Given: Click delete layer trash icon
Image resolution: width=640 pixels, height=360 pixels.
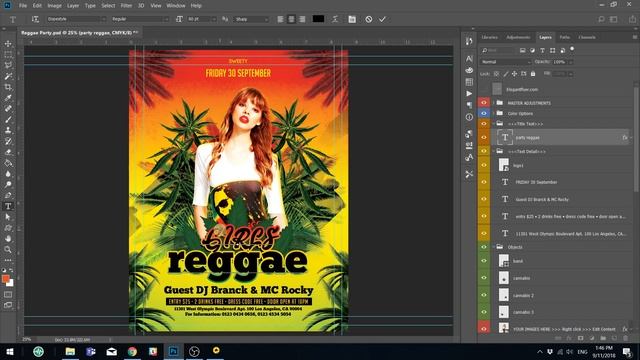Looking at the screenshot, I should [x=625, y=338].
